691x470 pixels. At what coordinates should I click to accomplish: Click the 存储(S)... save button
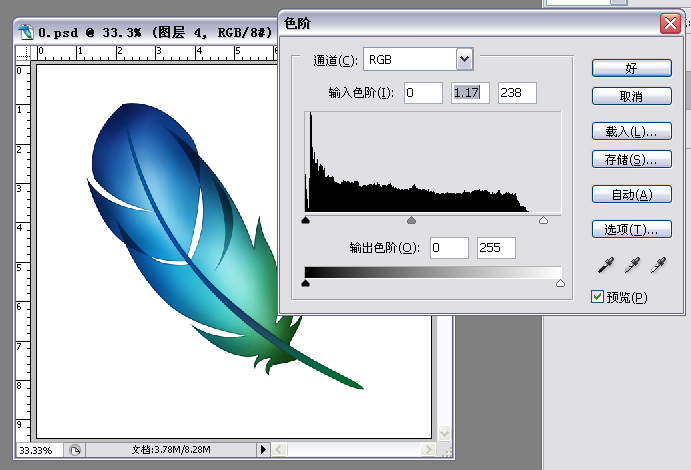click(x=632, y=159)
